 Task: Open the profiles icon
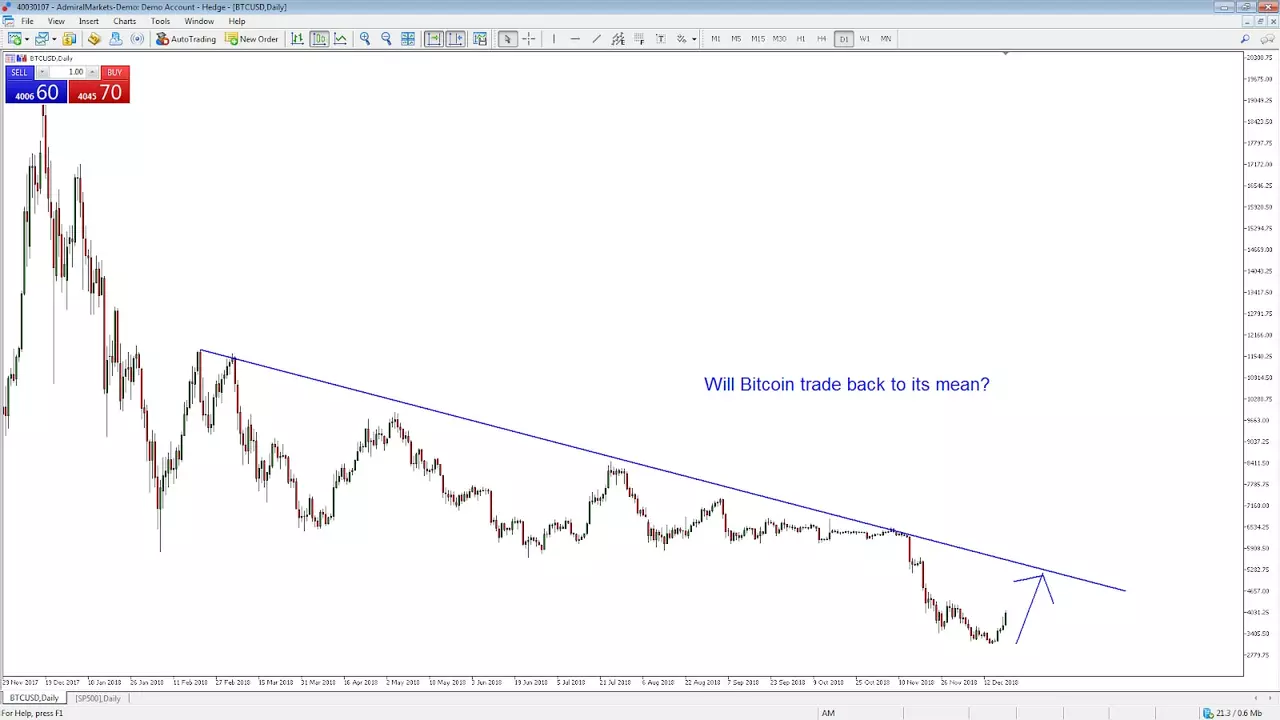click(x=41, y=39)
